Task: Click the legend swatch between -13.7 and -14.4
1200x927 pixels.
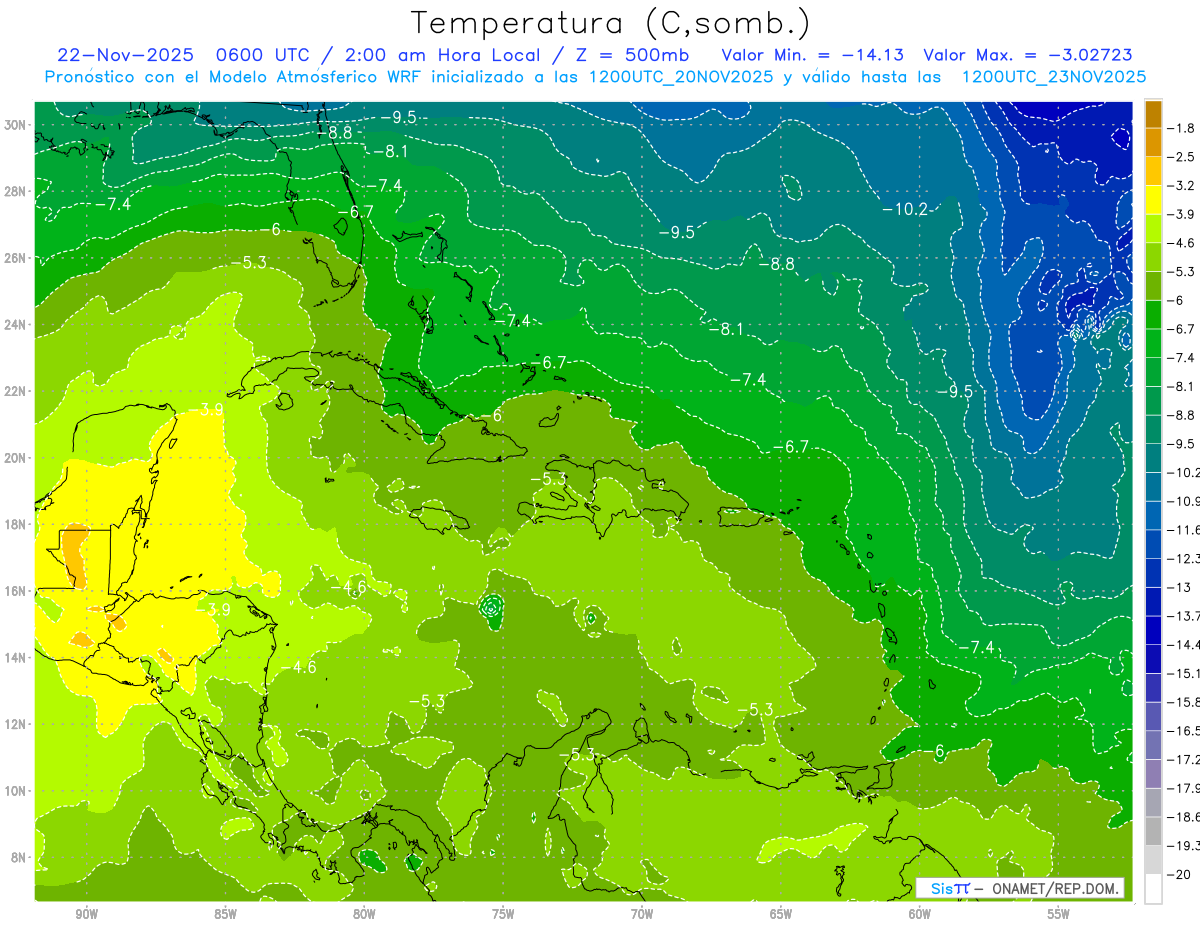Action: (1153, 629)
